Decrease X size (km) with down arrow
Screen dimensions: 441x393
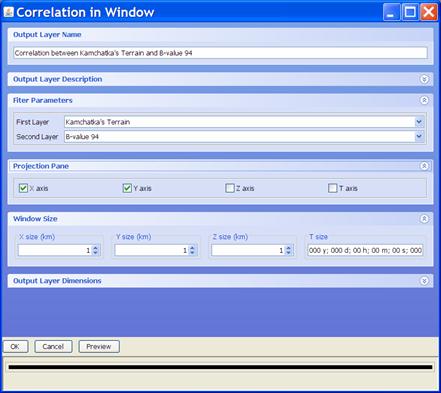coord(95,253)
